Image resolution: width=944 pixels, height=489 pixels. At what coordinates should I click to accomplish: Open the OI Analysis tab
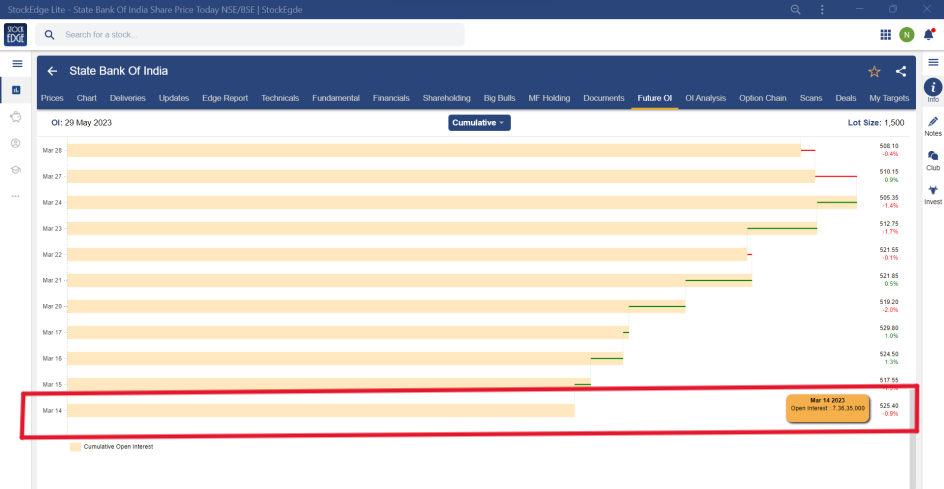pyautogui.click(x=705, y=99)
